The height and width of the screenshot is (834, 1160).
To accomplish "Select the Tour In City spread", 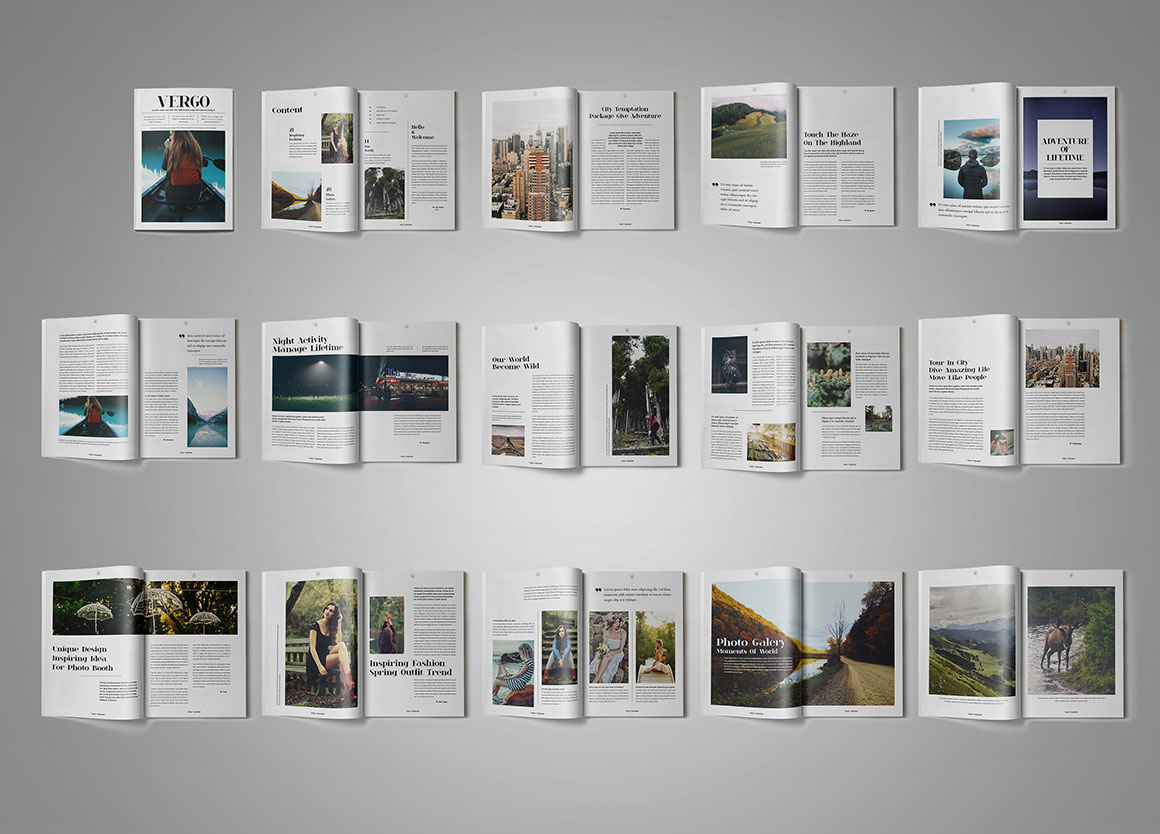I will click(x=1019, y=391).
